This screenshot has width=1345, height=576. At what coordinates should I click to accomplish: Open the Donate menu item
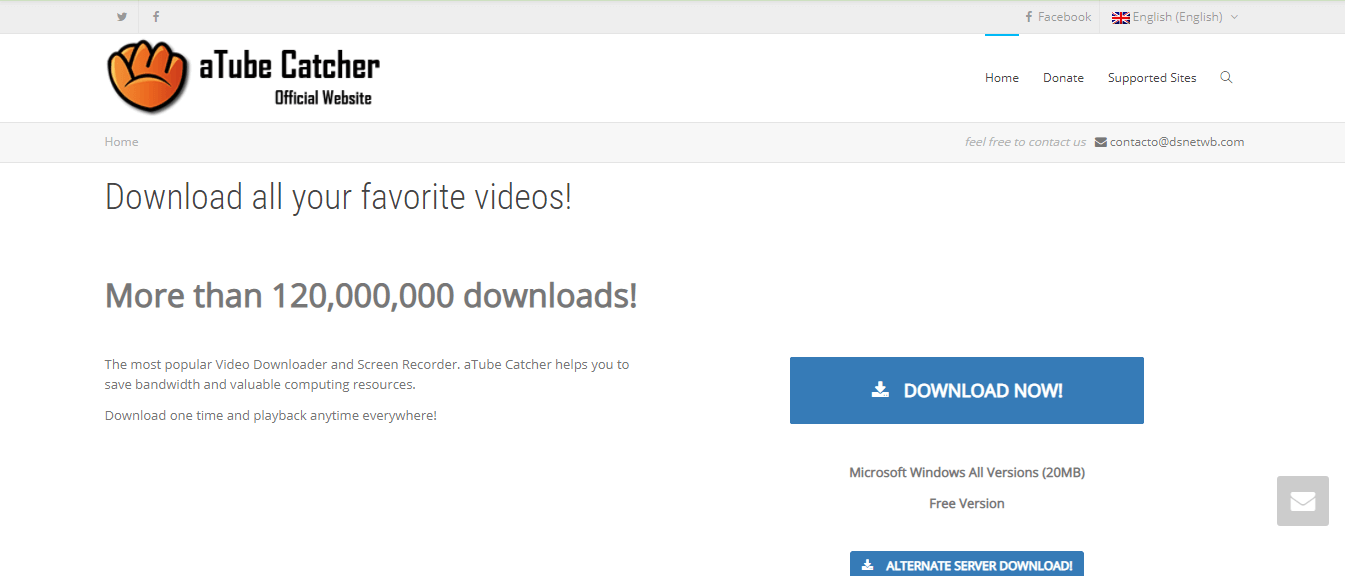point(1063,78)
